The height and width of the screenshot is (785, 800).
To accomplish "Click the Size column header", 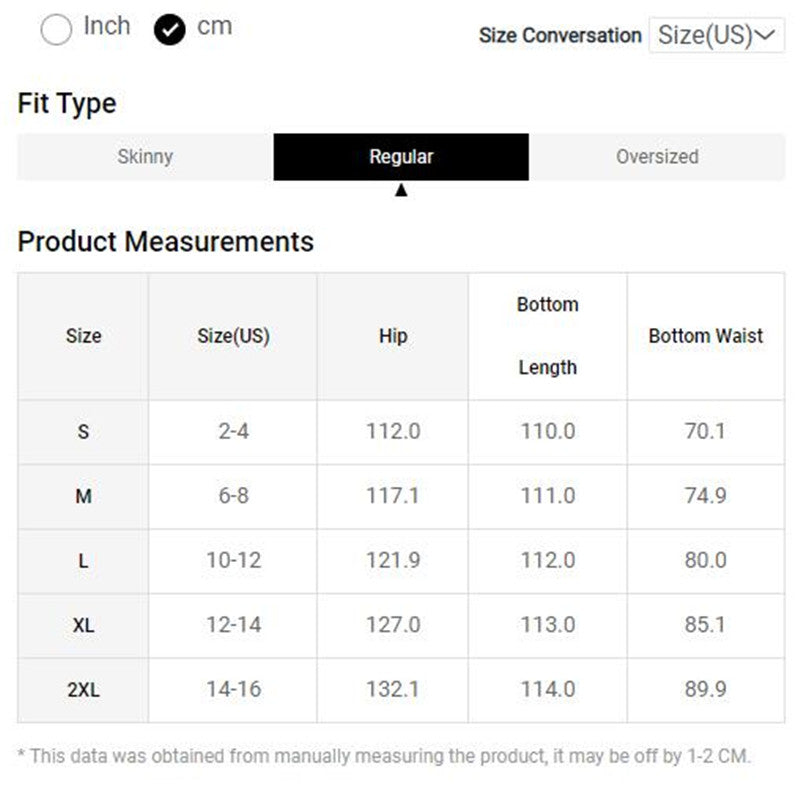I will point(83,336).
